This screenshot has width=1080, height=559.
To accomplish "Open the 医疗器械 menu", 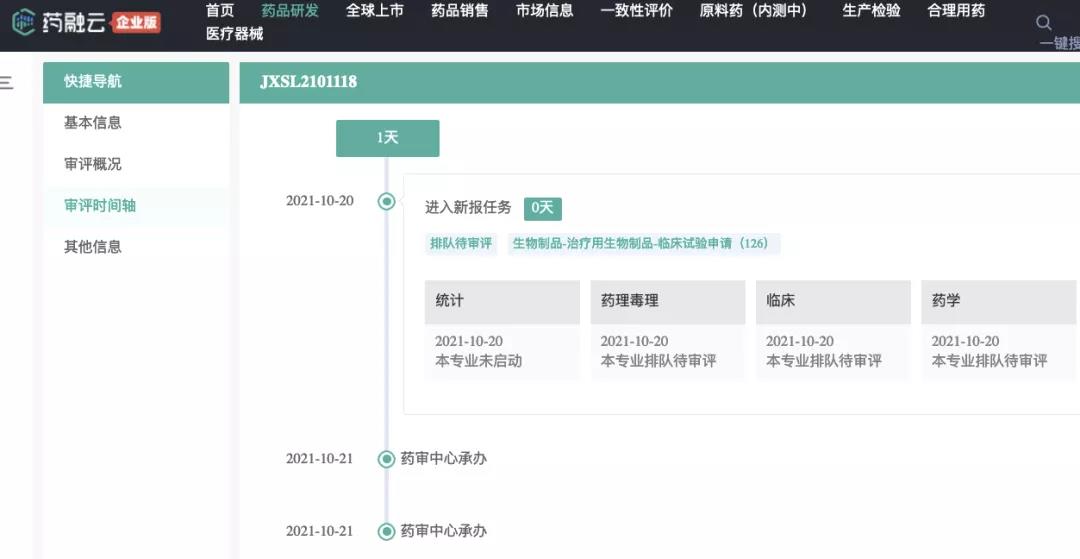I will (235, 34).
